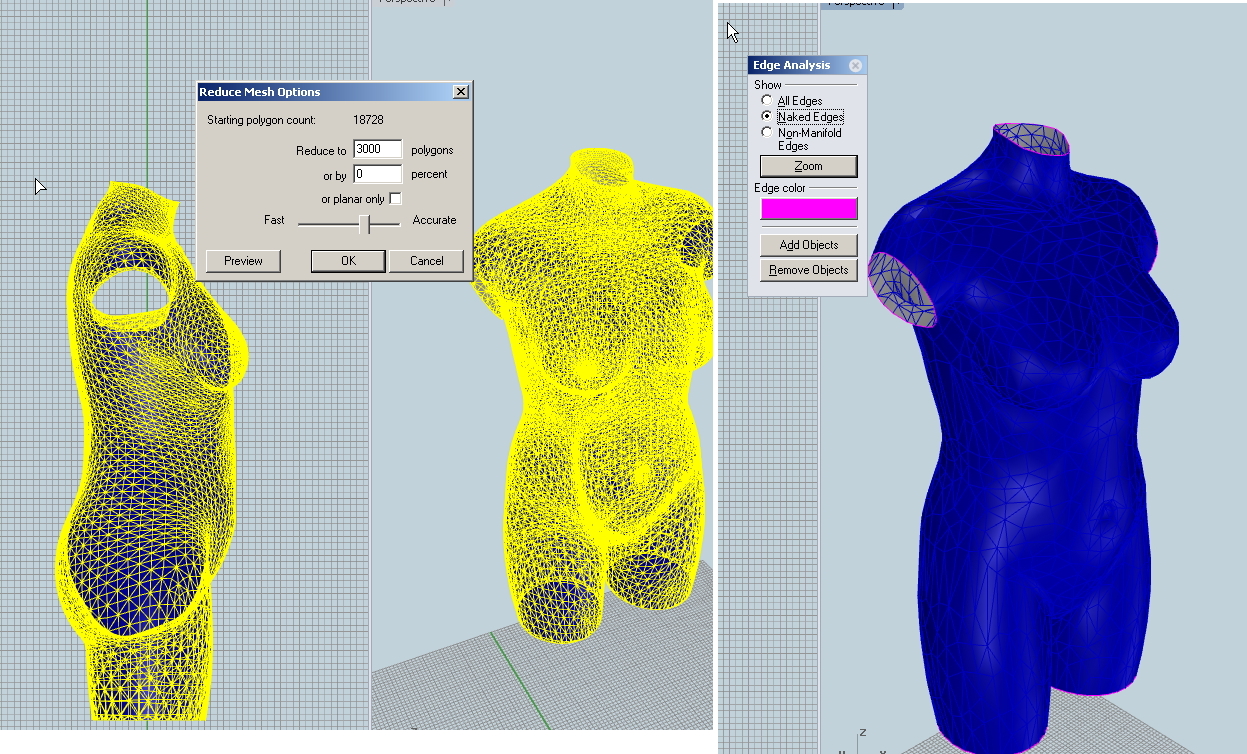Image resolution: width=1247 pixels, height=754 pixels.
Task: Select the Naked Edges radio option
Action: click(767, 117)
